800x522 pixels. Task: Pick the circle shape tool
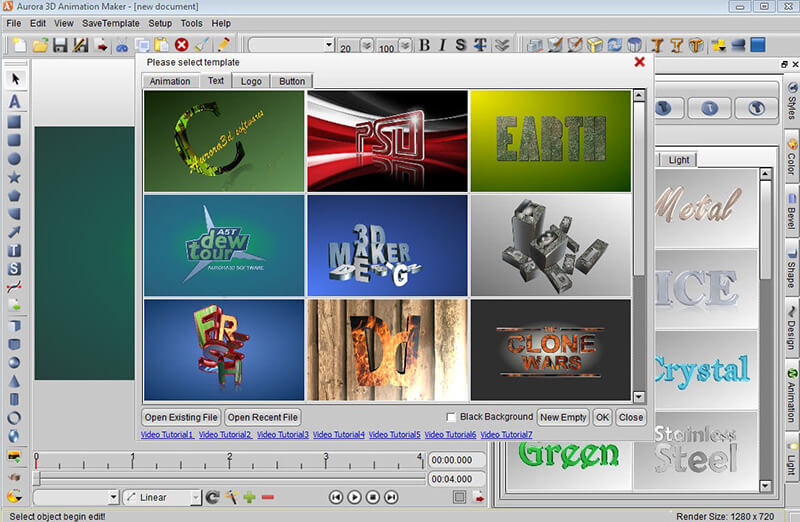point(14,159)
